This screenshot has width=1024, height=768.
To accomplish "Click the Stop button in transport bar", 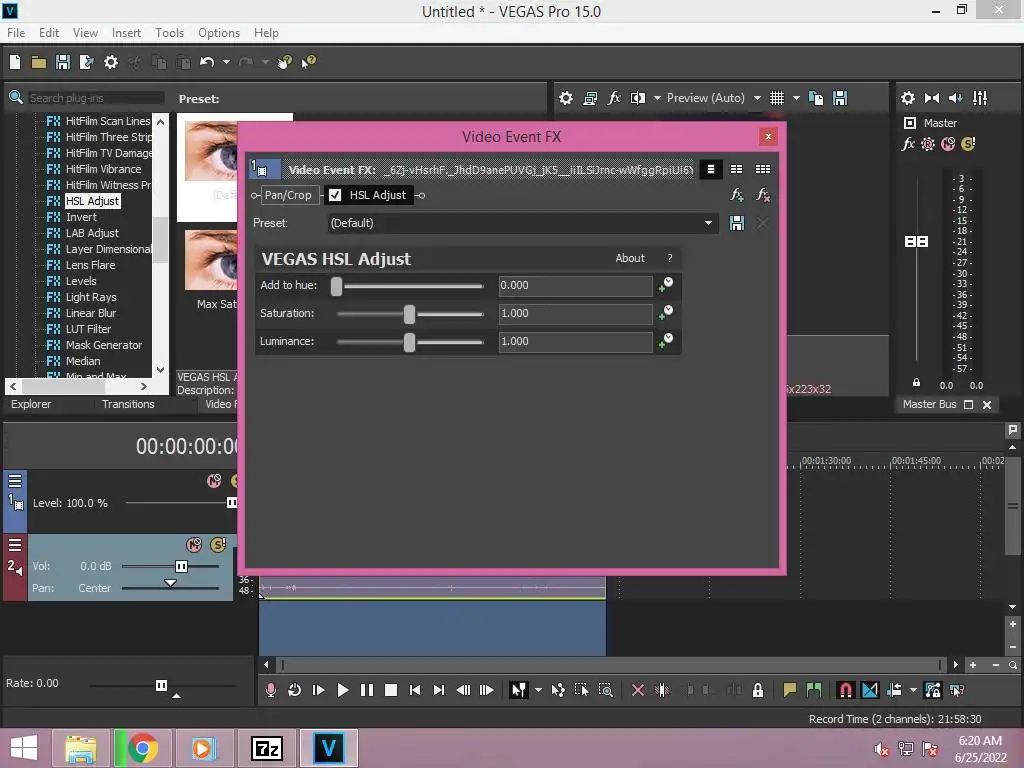I will [x=391, y=690].
